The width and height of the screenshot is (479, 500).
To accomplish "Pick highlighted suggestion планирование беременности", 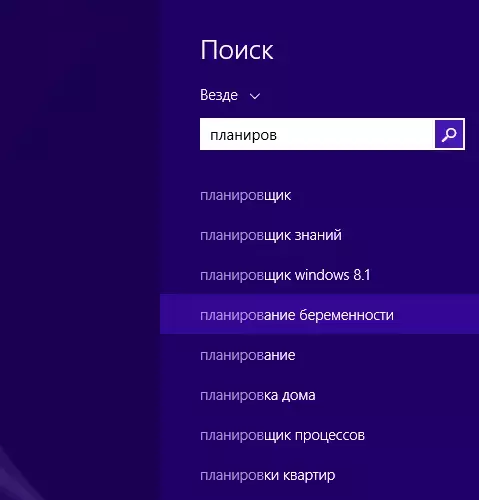I will point(319,314).
